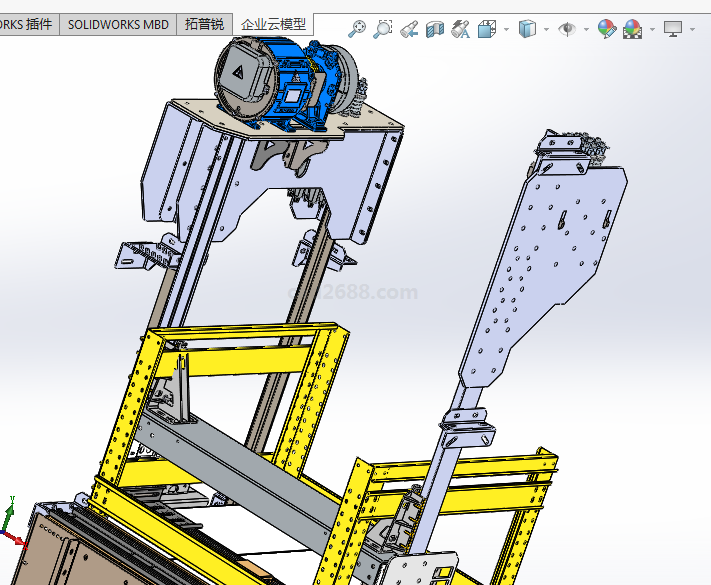Switch to the SOLIDWORKS MBD tab

coord(118,25)
